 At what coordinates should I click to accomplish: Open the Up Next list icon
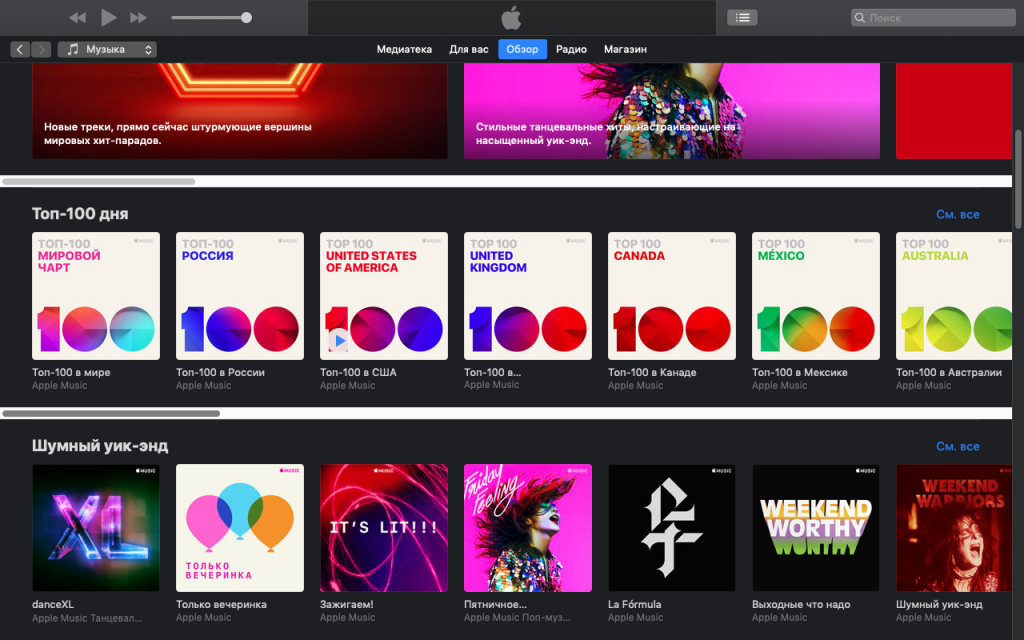tap(742, 18)
